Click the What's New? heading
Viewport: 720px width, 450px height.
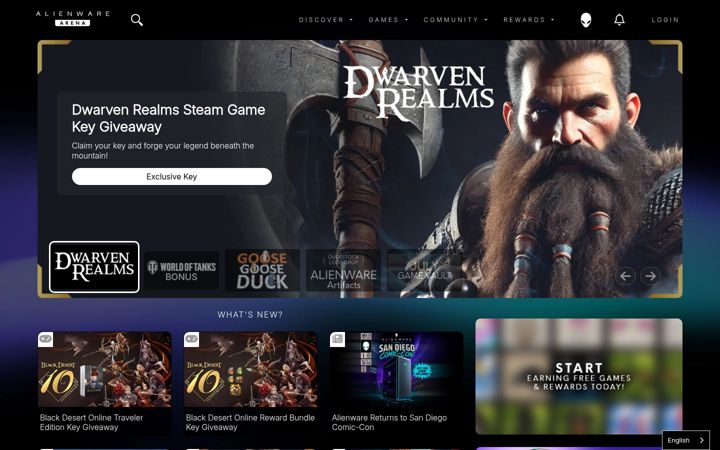pos(250,315)
